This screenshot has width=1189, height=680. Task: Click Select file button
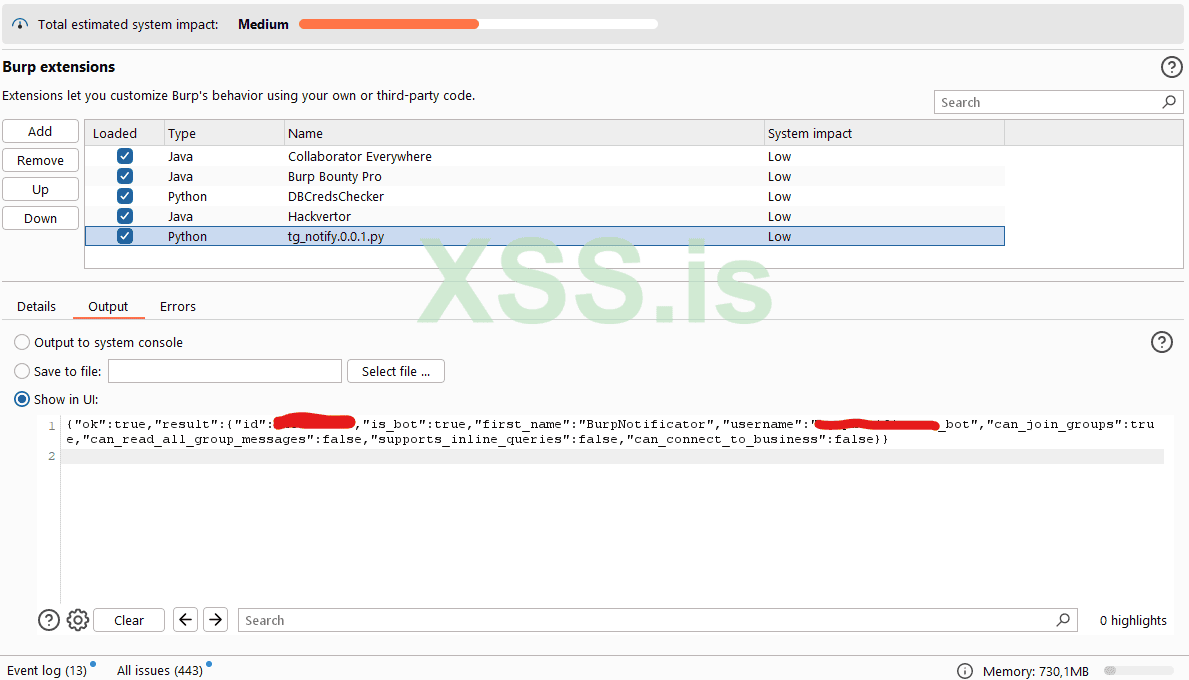[396, 371]
